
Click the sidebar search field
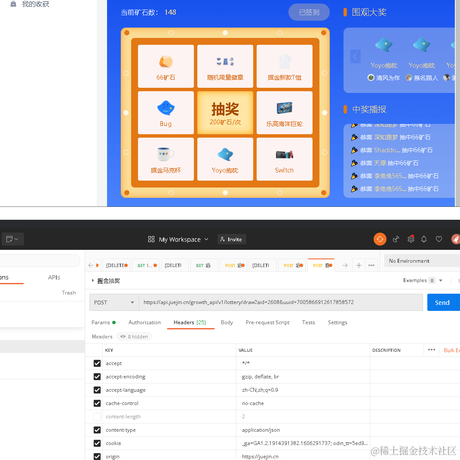[x=40, y=261]
